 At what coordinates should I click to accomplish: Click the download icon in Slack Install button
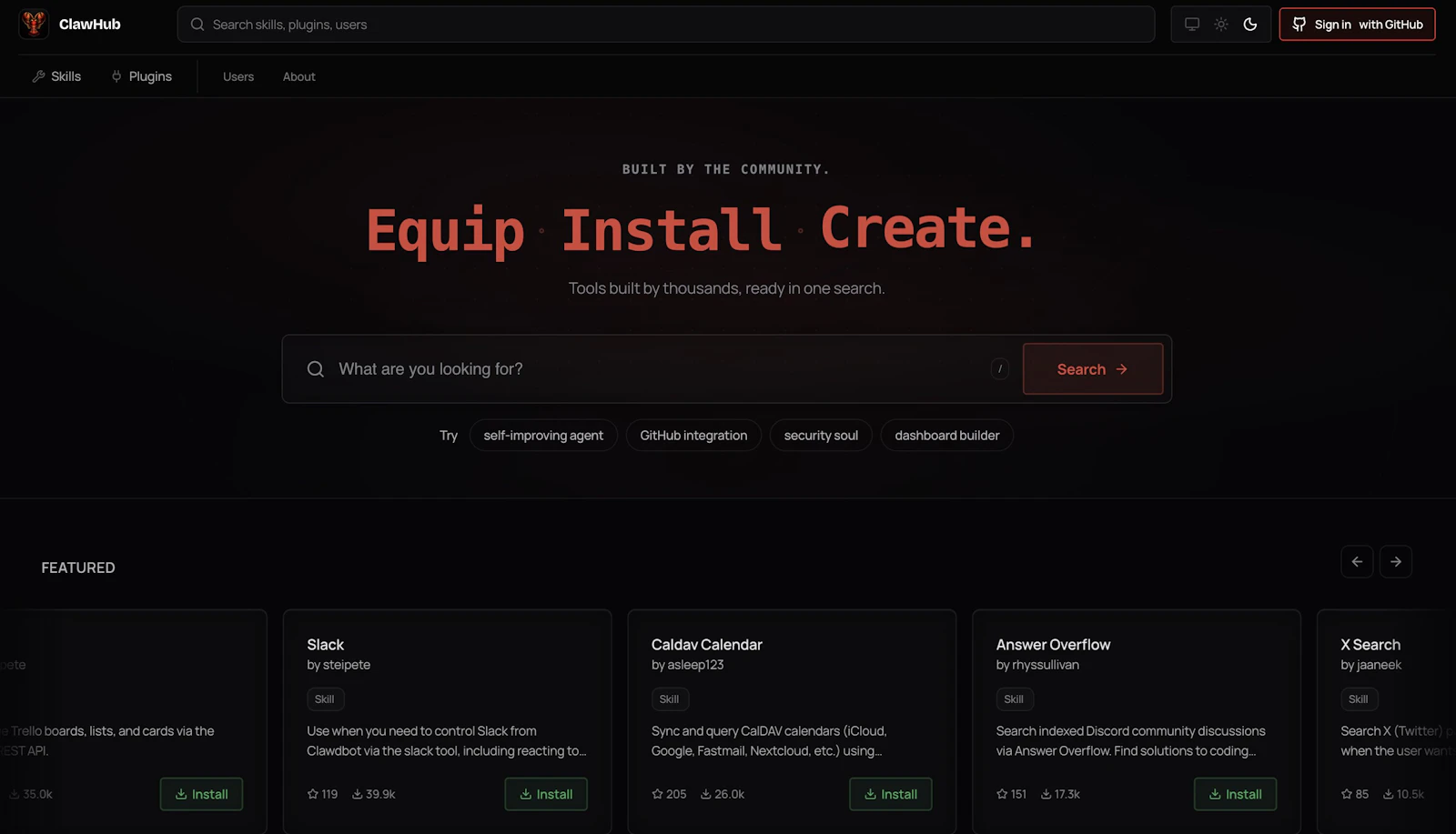[526, 794]
